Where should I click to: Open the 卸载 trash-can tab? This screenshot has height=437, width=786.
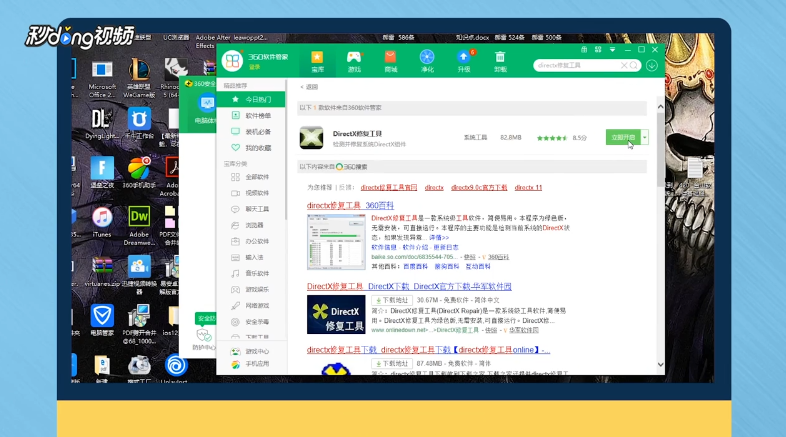(x=500, y=62)
